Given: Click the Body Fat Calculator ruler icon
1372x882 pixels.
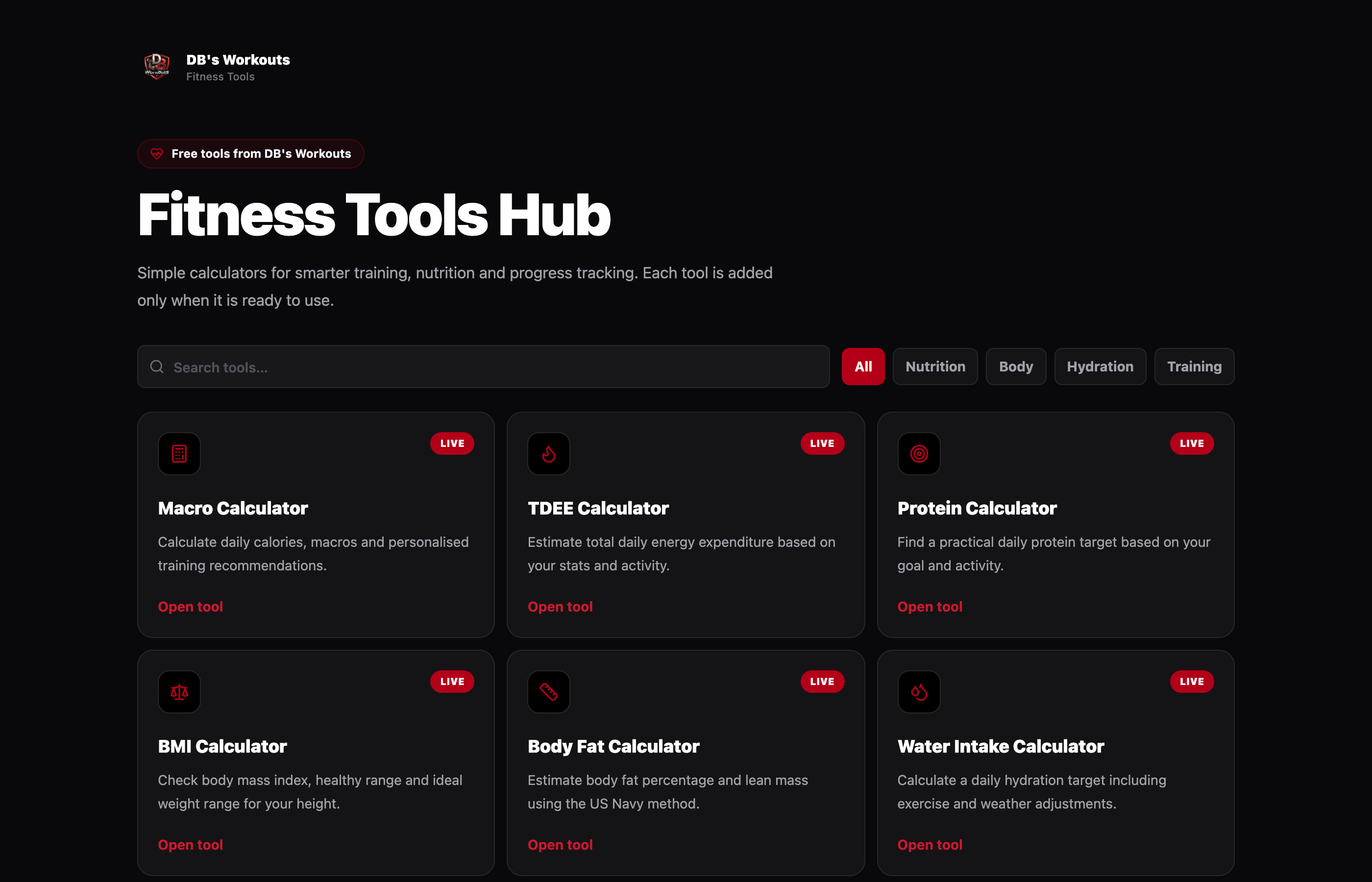Looking at the screenshot, I should point(549,692).
